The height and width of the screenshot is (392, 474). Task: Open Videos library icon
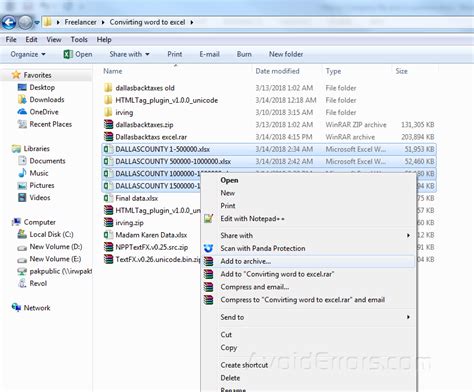[x=22, y=198]
